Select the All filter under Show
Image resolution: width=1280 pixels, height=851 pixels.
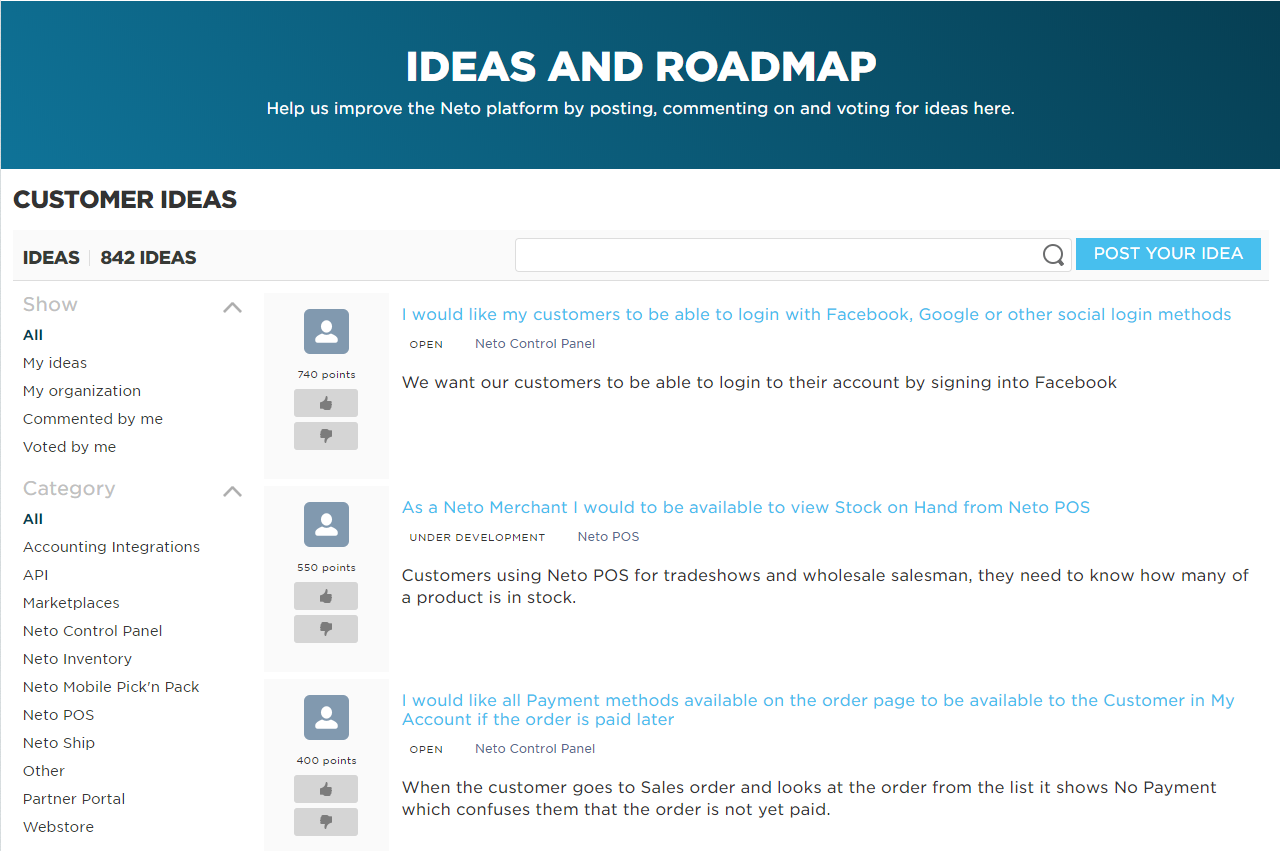pos(33,335)
